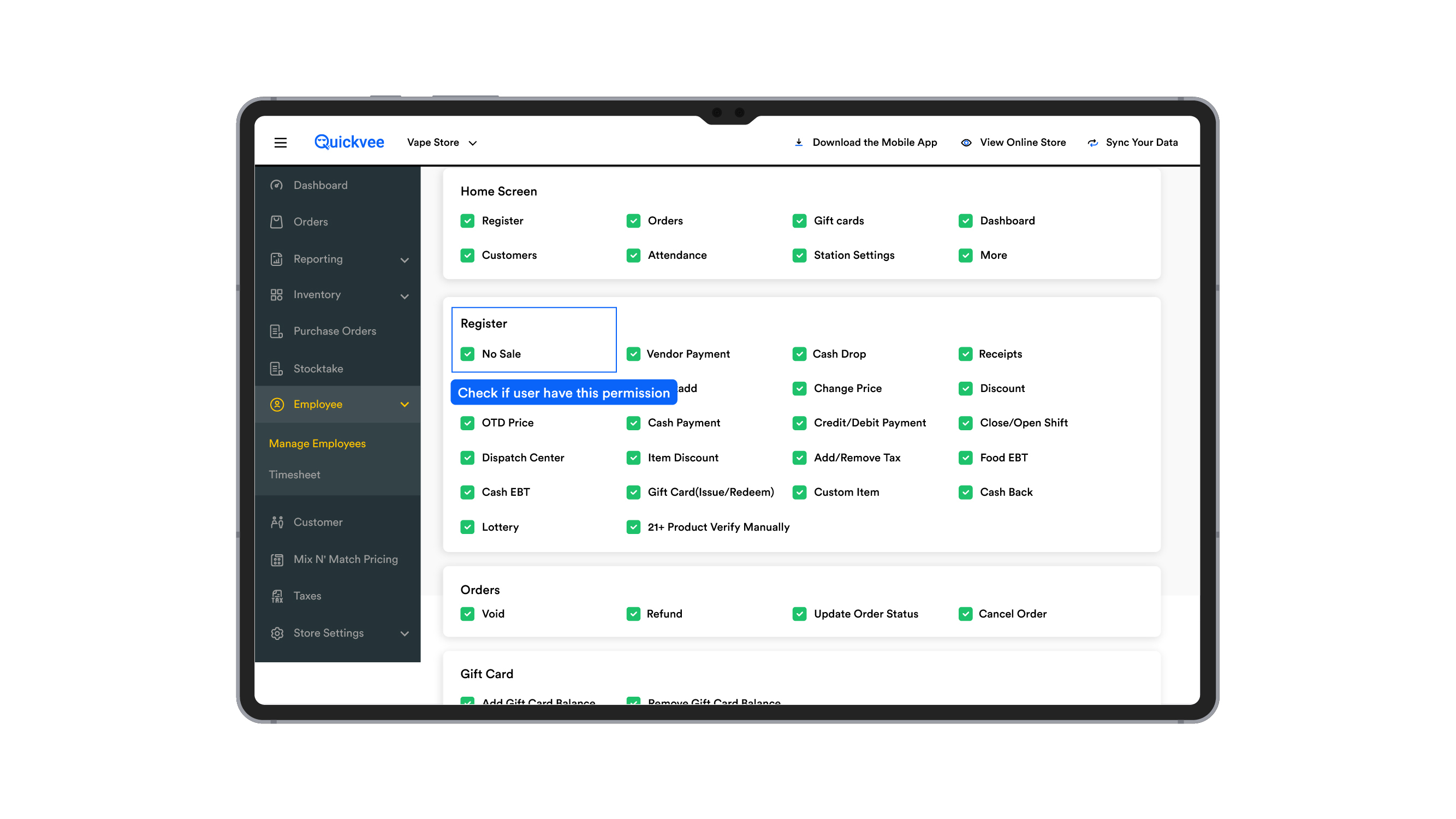Click the Taxes icon in sidebar

(x=276, y=596)
